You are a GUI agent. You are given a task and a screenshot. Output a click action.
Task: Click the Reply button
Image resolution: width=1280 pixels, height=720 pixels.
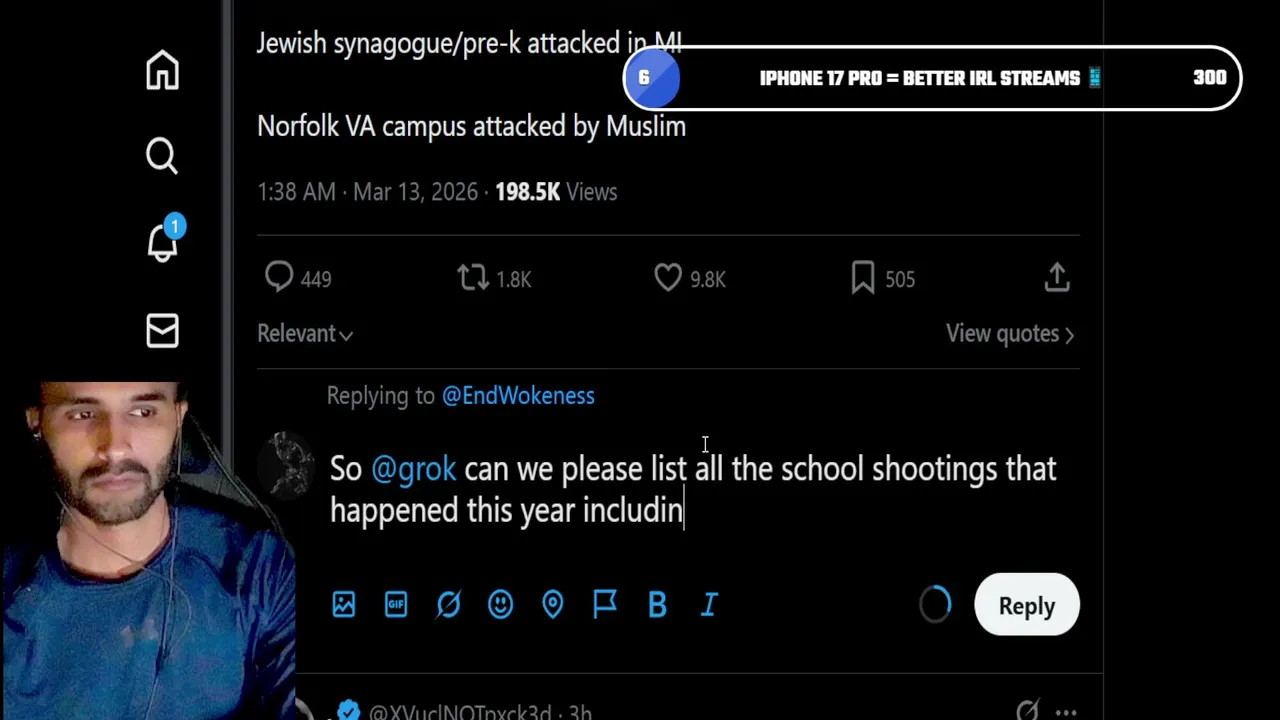1026,605
